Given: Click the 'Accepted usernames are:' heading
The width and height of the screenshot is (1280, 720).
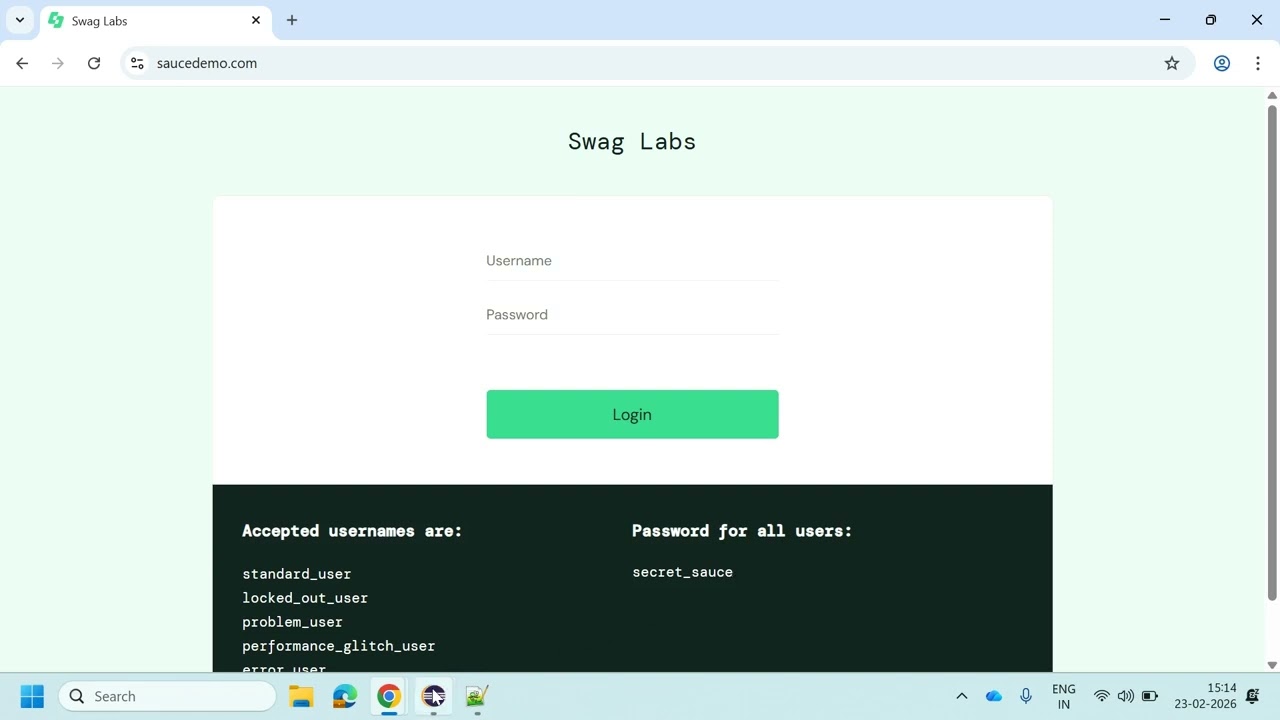Looking at the screenshot, I should click(x=352, y=531).
